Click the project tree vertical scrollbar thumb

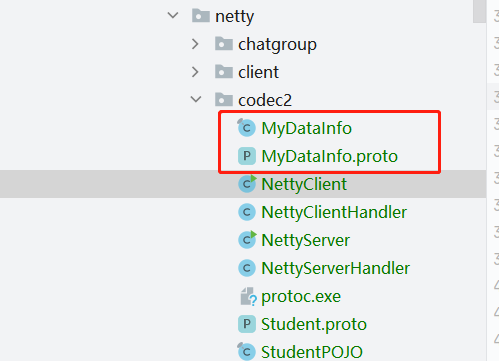[x=479, y=11]
